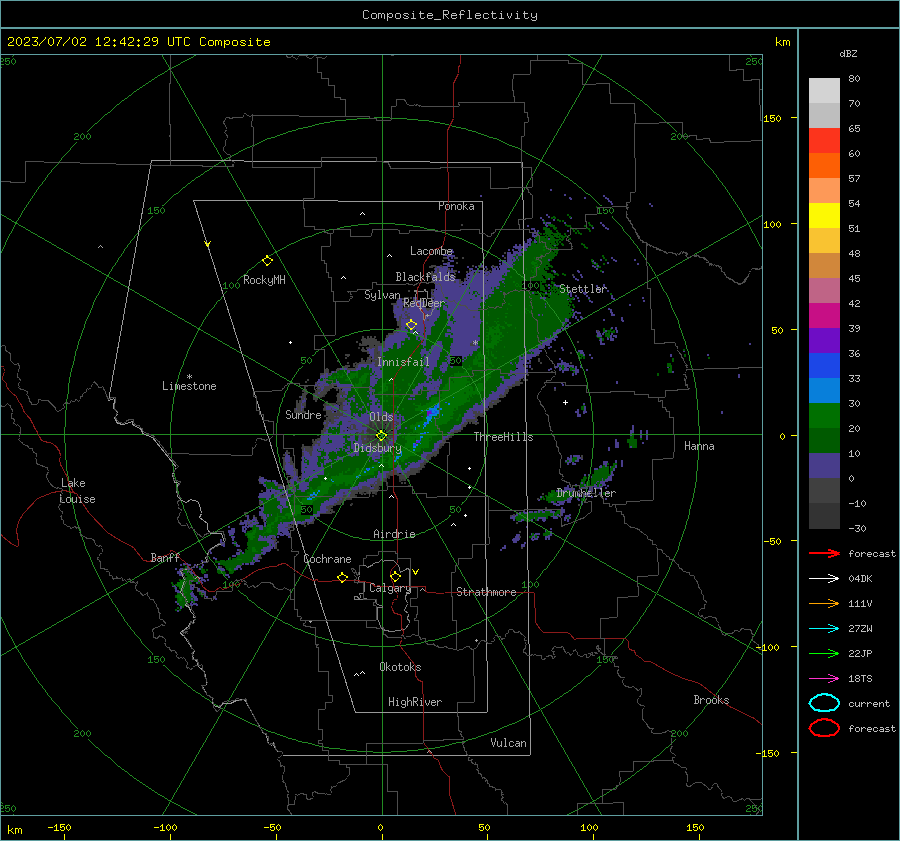Click the cyan 27ZW arrow legend icon
900x841 pixels.
(x=824, y=629)
